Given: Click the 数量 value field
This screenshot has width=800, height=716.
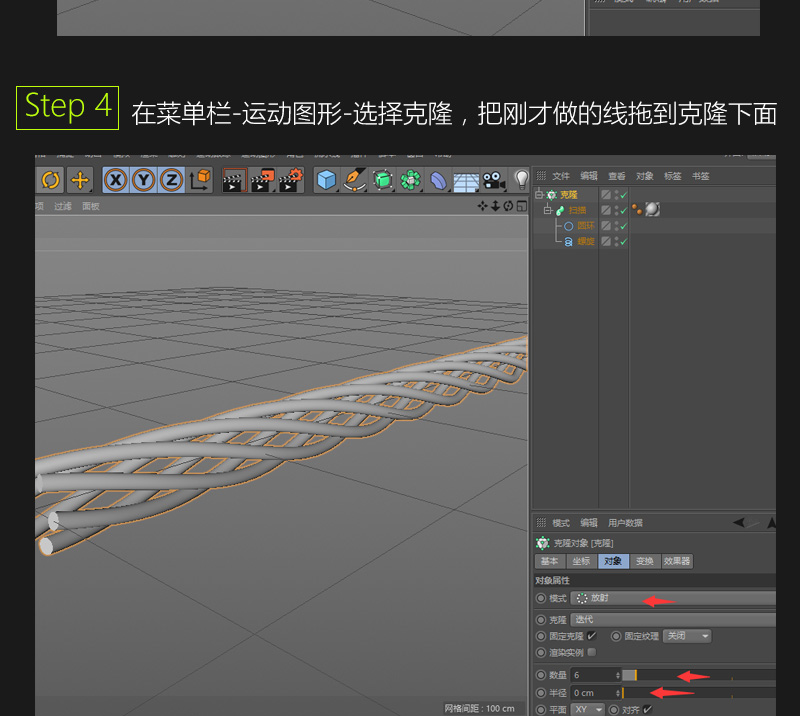Looking at the screenshot, I should click(x=595, y=675).
